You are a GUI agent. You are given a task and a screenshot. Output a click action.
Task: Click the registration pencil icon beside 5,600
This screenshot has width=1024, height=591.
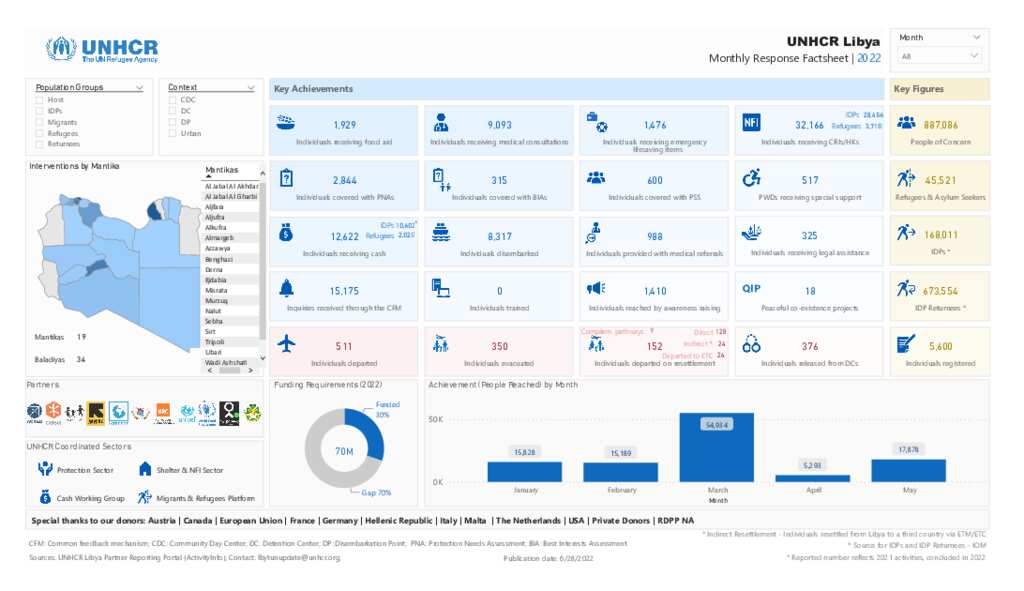click(906, 343)
